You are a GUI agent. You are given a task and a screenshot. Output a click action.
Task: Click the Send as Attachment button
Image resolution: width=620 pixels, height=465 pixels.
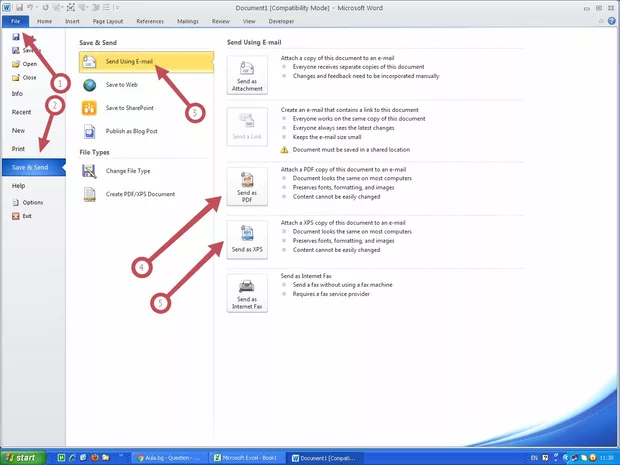[x=247, y=75]
